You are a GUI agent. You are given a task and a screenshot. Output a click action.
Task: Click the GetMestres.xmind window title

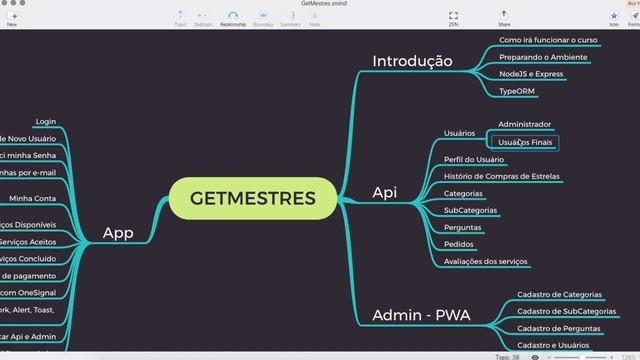click(x=324, y=3)
